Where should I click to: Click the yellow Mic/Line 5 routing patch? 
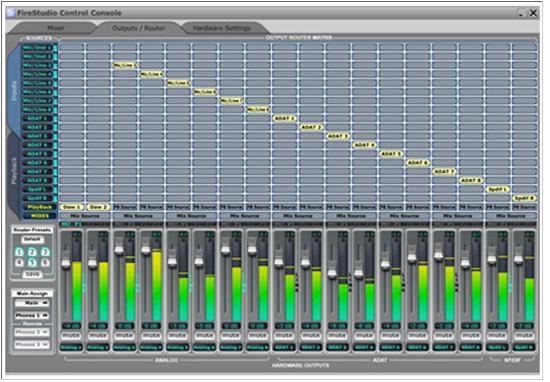pos(179,83)
